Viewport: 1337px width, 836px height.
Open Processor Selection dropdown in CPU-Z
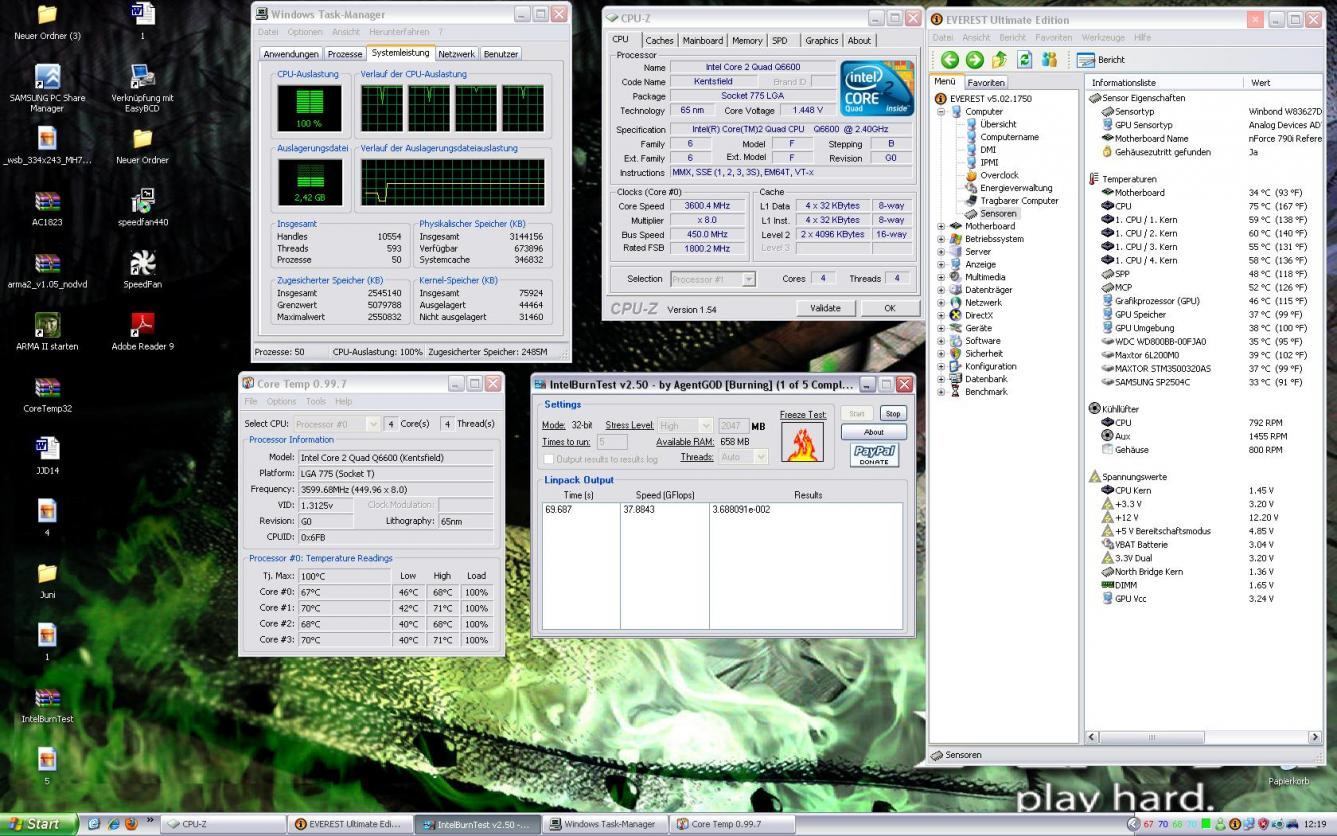(x=748, y=279)
